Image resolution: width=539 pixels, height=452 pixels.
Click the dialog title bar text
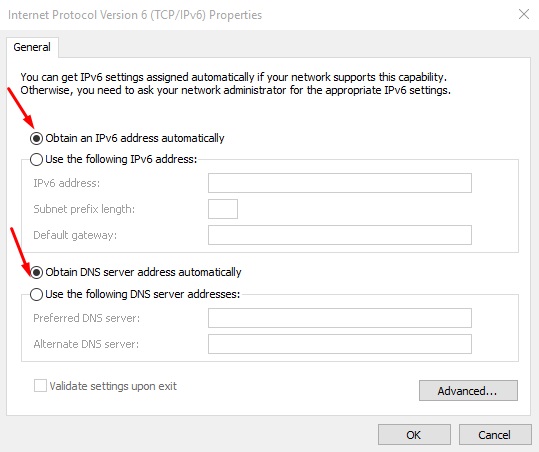point(135,15)
